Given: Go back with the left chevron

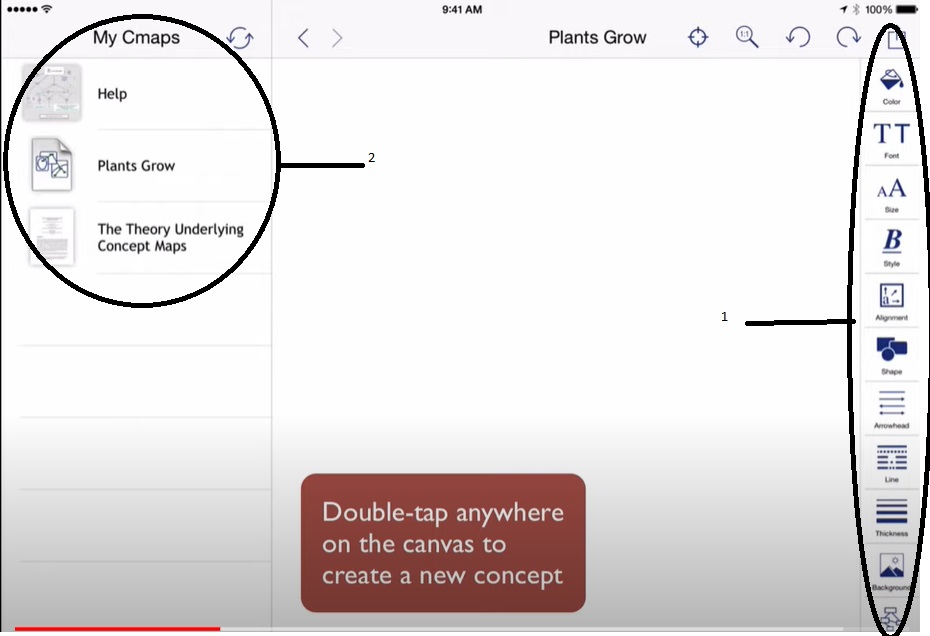Looking at the screenshot, I should (x=303, y=38).
